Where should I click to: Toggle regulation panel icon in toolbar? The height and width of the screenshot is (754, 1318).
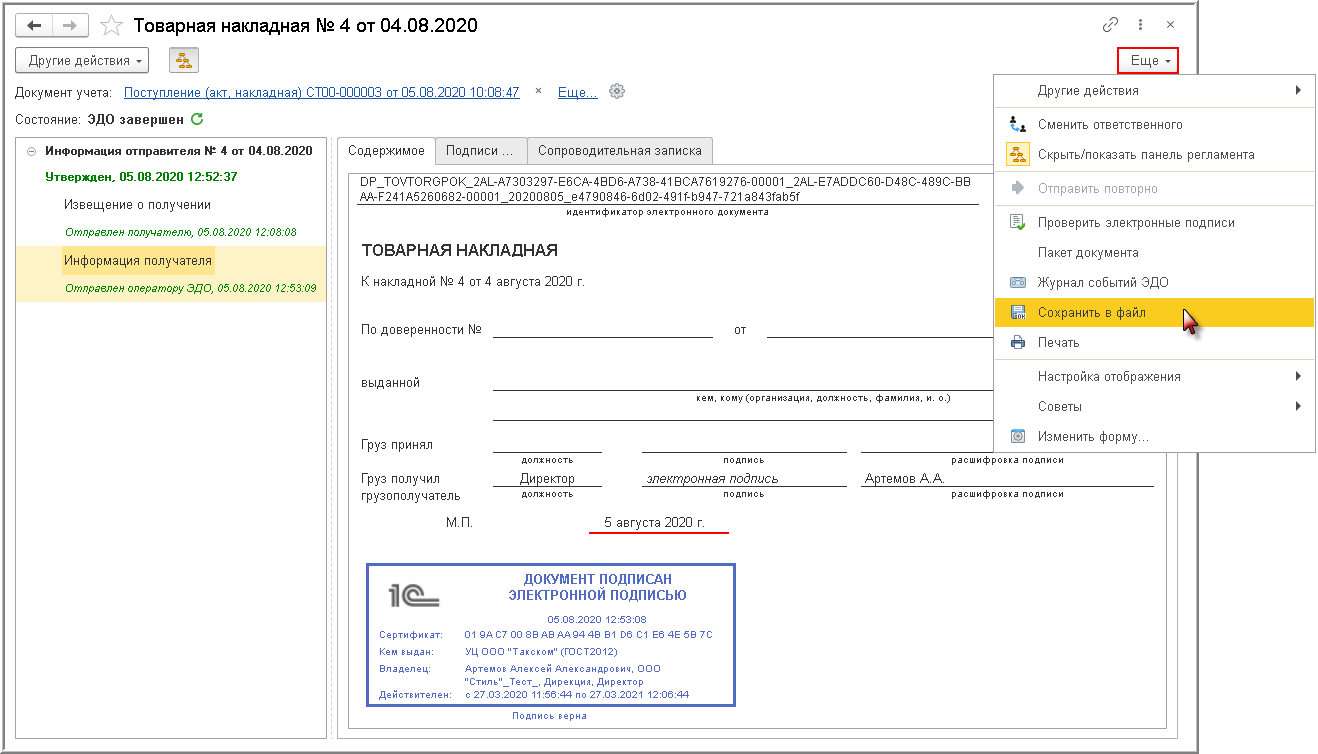pyautogui.click(x=184, y=61)
